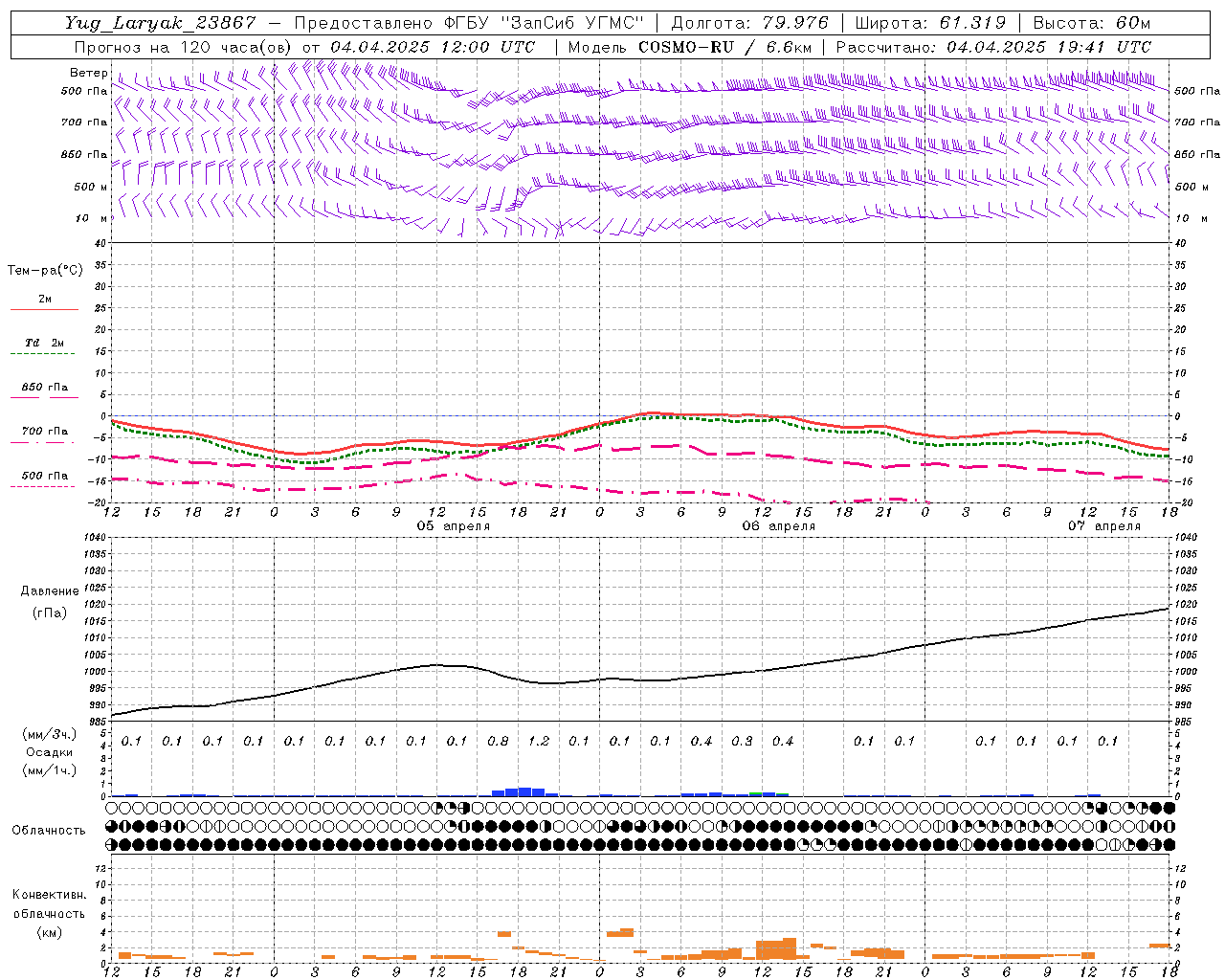Select the computed time 04.04.2025 19:41 UTC
The image size is (1225, 980).
(1049, 47)
